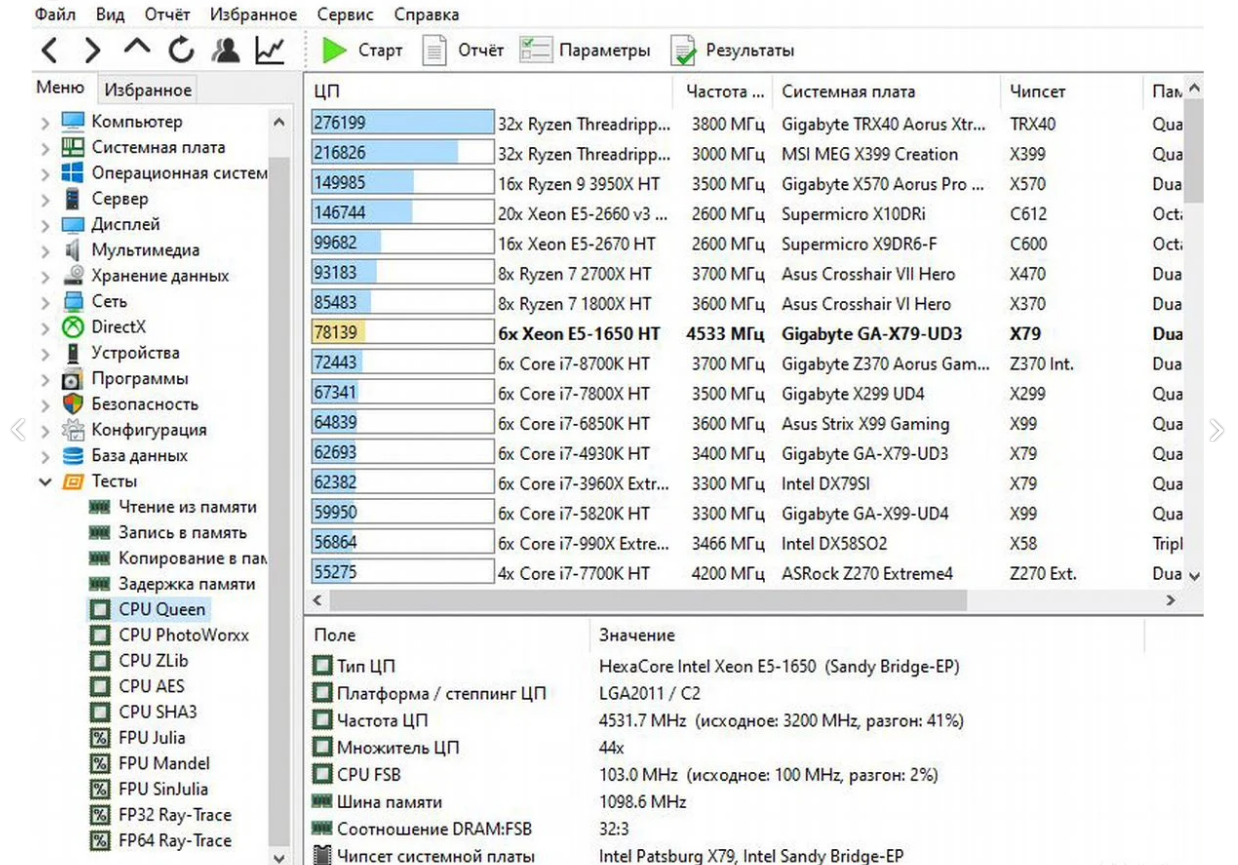Screen dimensions: 1238x865
Task: Click the Программы tree icon
Action: tap(73, 379)
